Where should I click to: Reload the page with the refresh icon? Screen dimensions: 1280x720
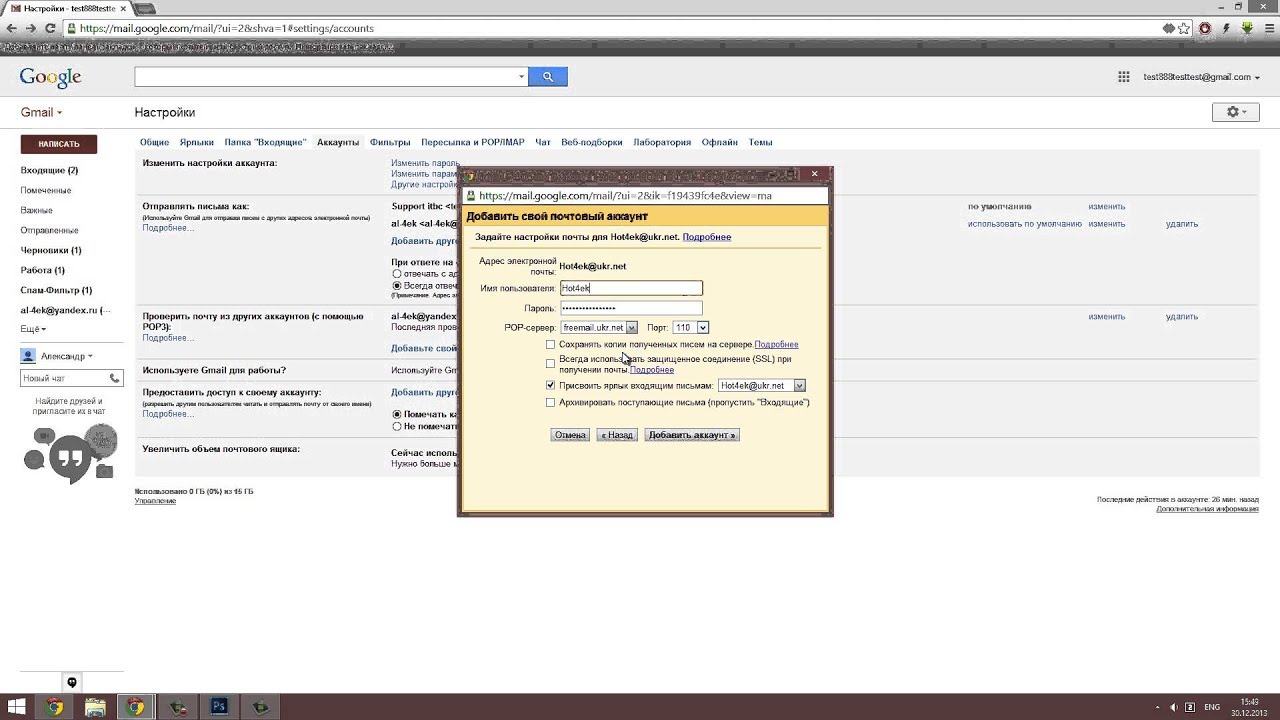click(x=51, y=28)
